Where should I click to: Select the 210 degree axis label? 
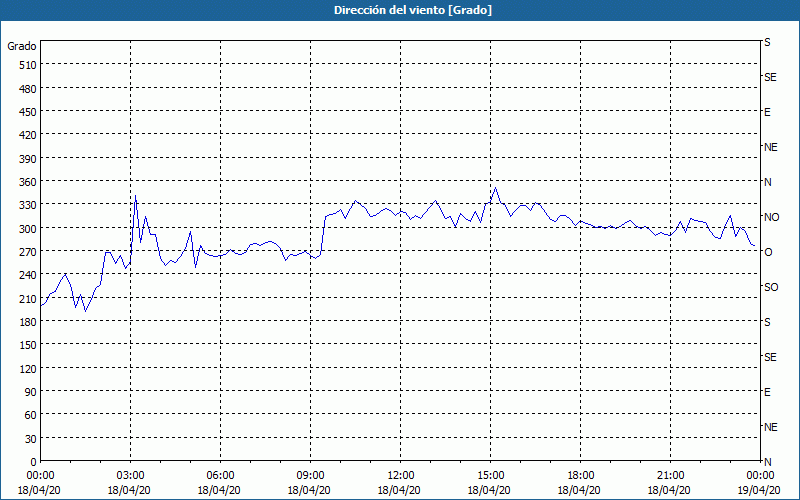click(x=28, y=299)
